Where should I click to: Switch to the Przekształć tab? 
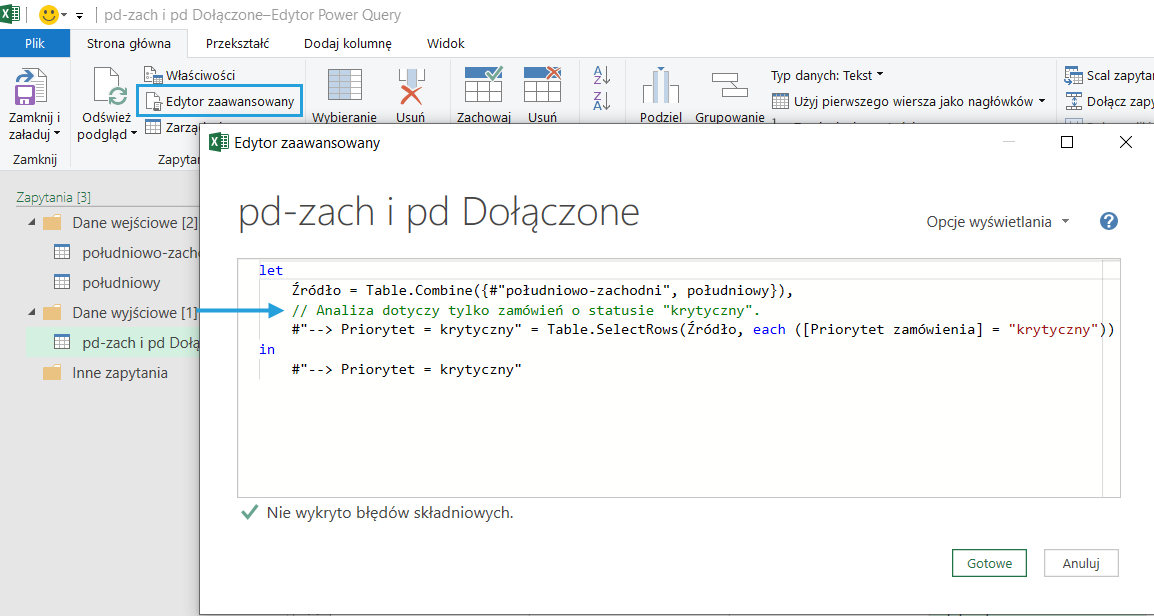[x=237, y=44]
